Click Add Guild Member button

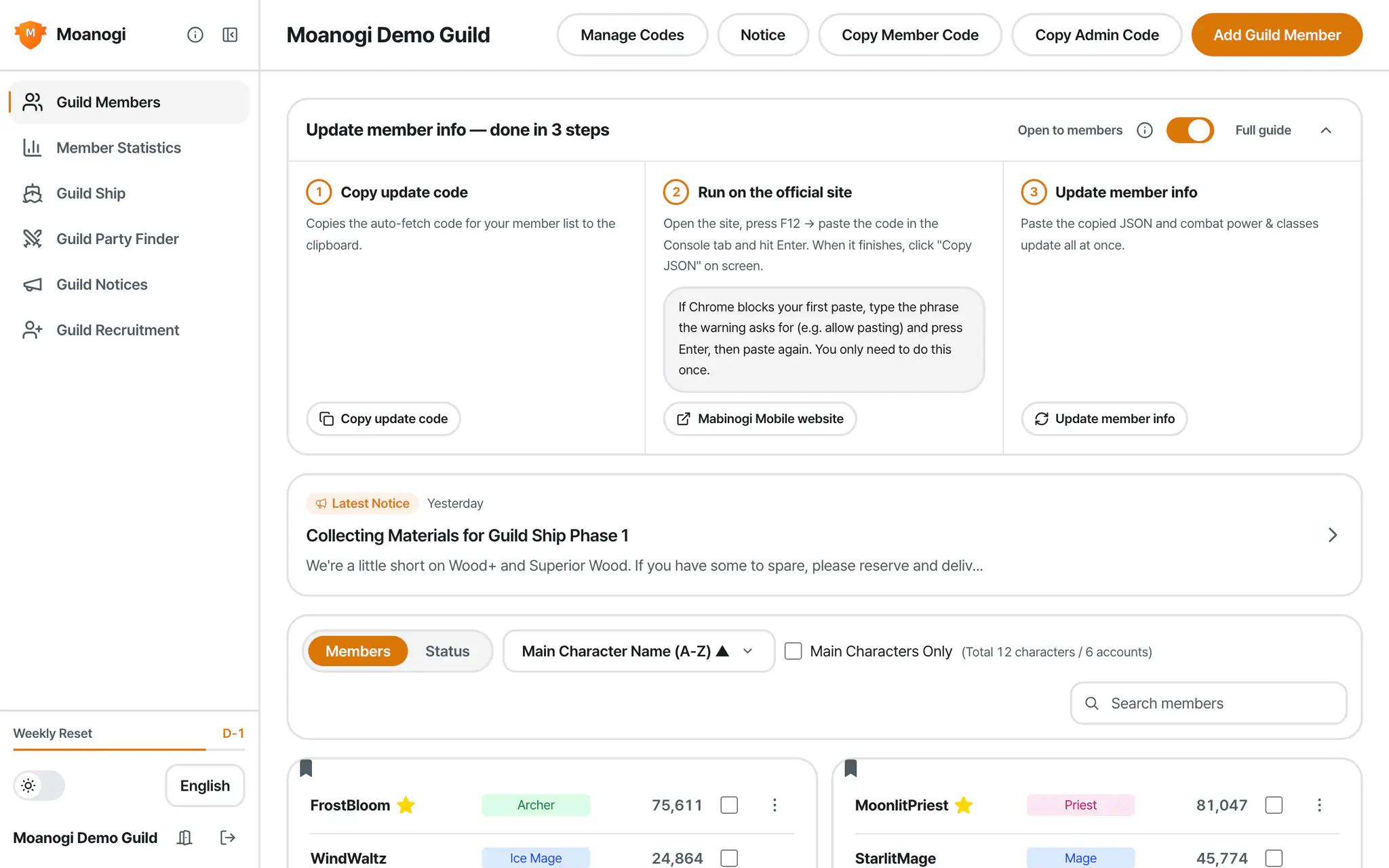click(x=1277, y=35)
